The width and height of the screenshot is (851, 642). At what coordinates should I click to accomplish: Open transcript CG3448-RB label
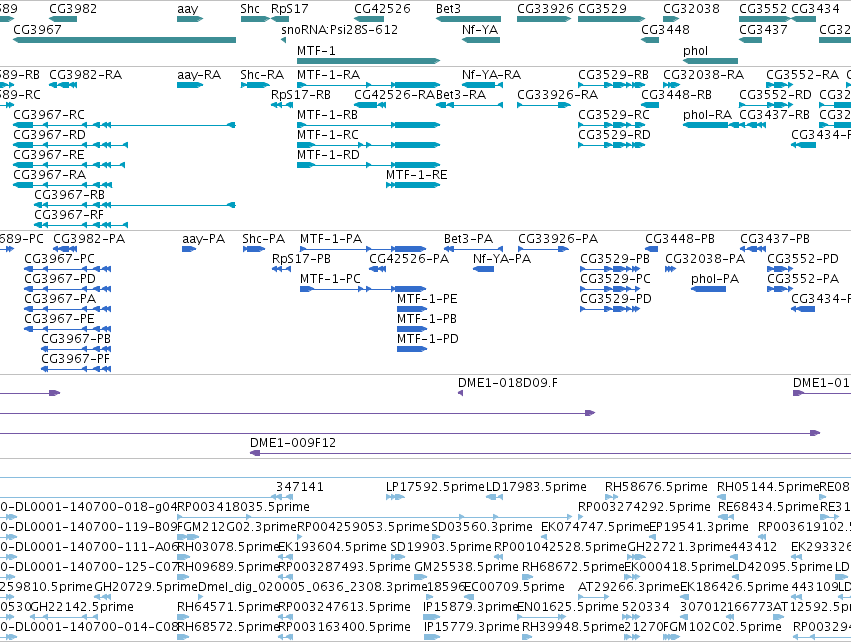click(676, 94)
